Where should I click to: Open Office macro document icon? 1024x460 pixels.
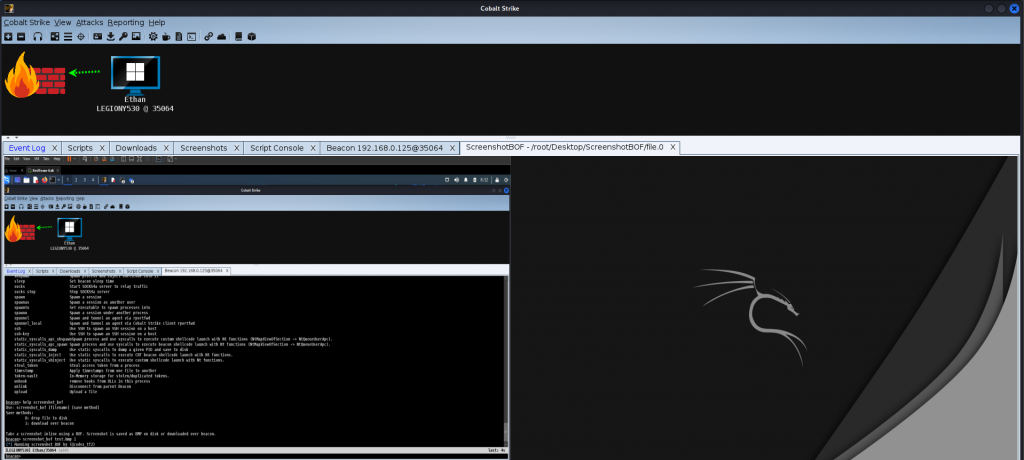[x=179, y=37]
